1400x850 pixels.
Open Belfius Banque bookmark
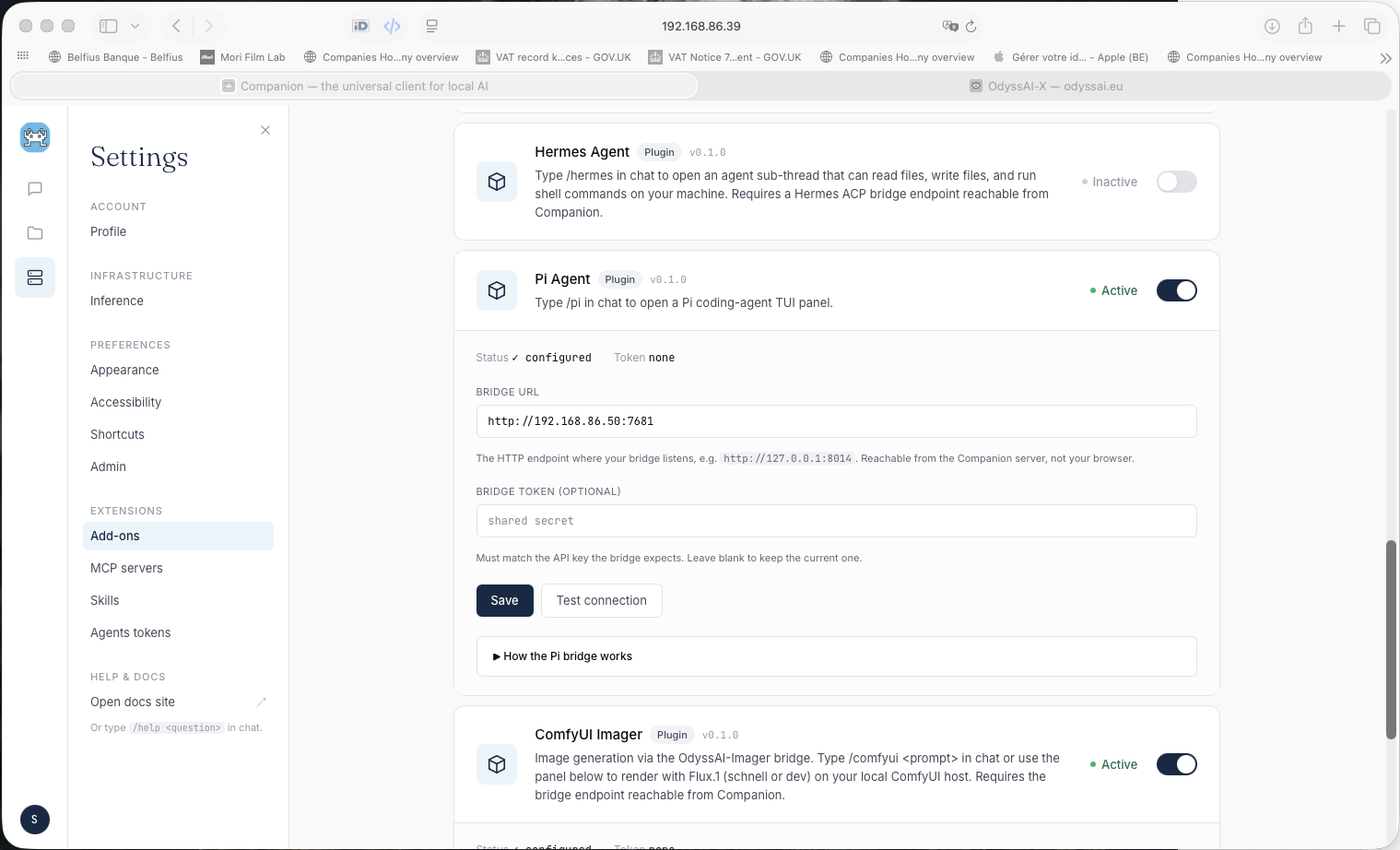point(116,57)
